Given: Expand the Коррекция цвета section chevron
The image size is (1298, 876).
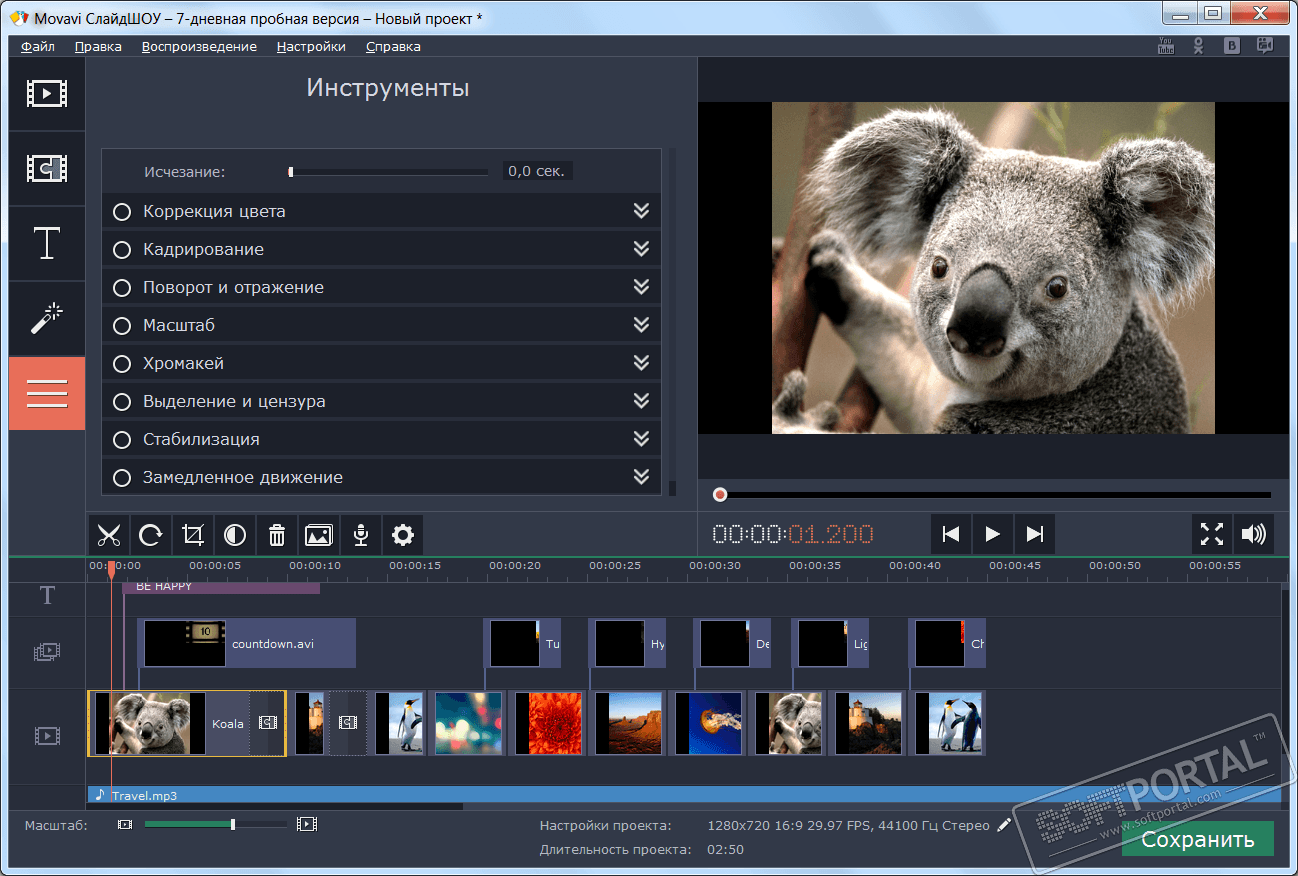Looking at the screenshot, I should [641, 211].
